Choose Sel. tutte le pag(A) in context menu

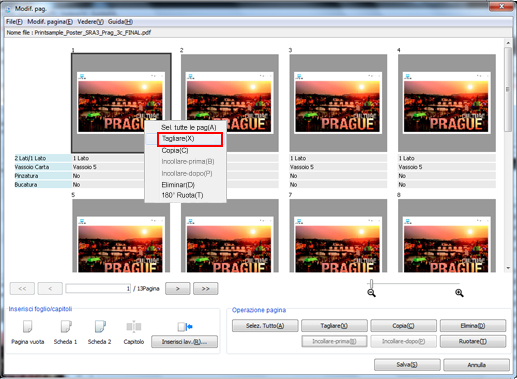coord(189,127)
